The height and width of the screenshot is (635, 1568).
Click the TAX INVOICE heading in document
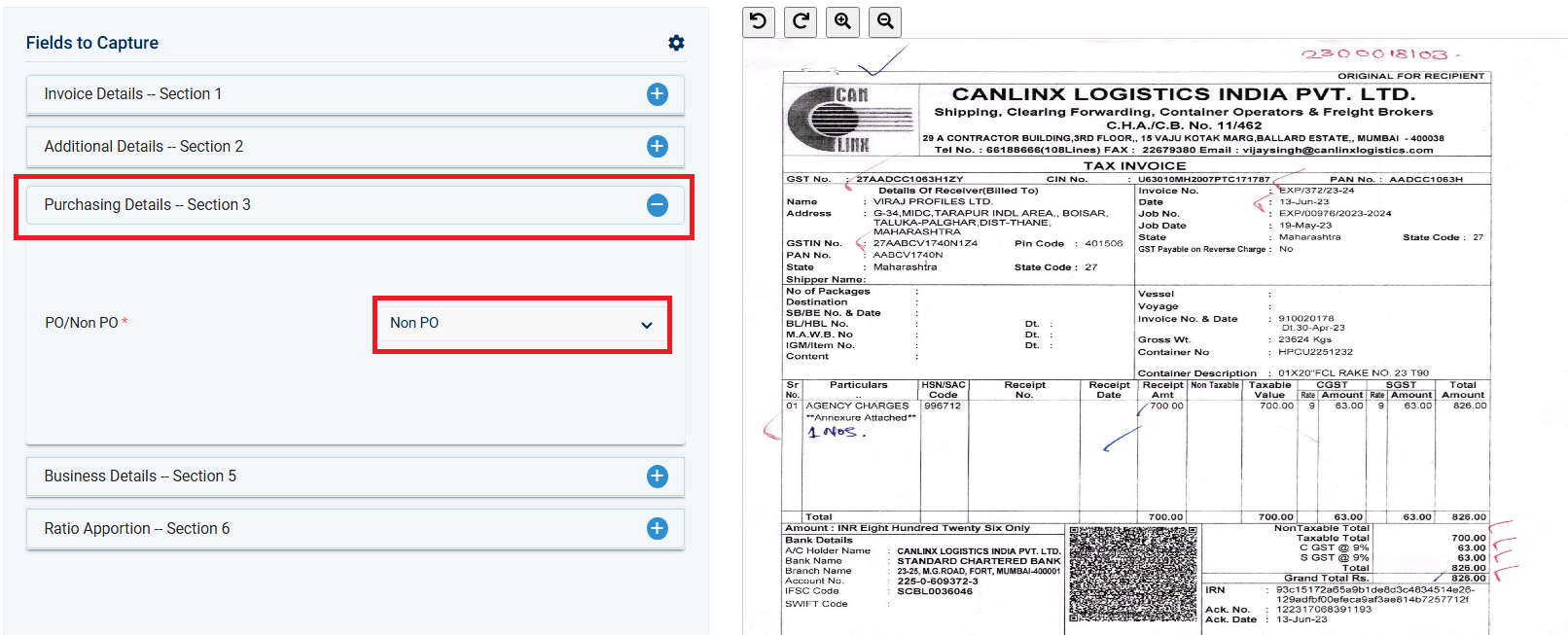[1134, 165]
